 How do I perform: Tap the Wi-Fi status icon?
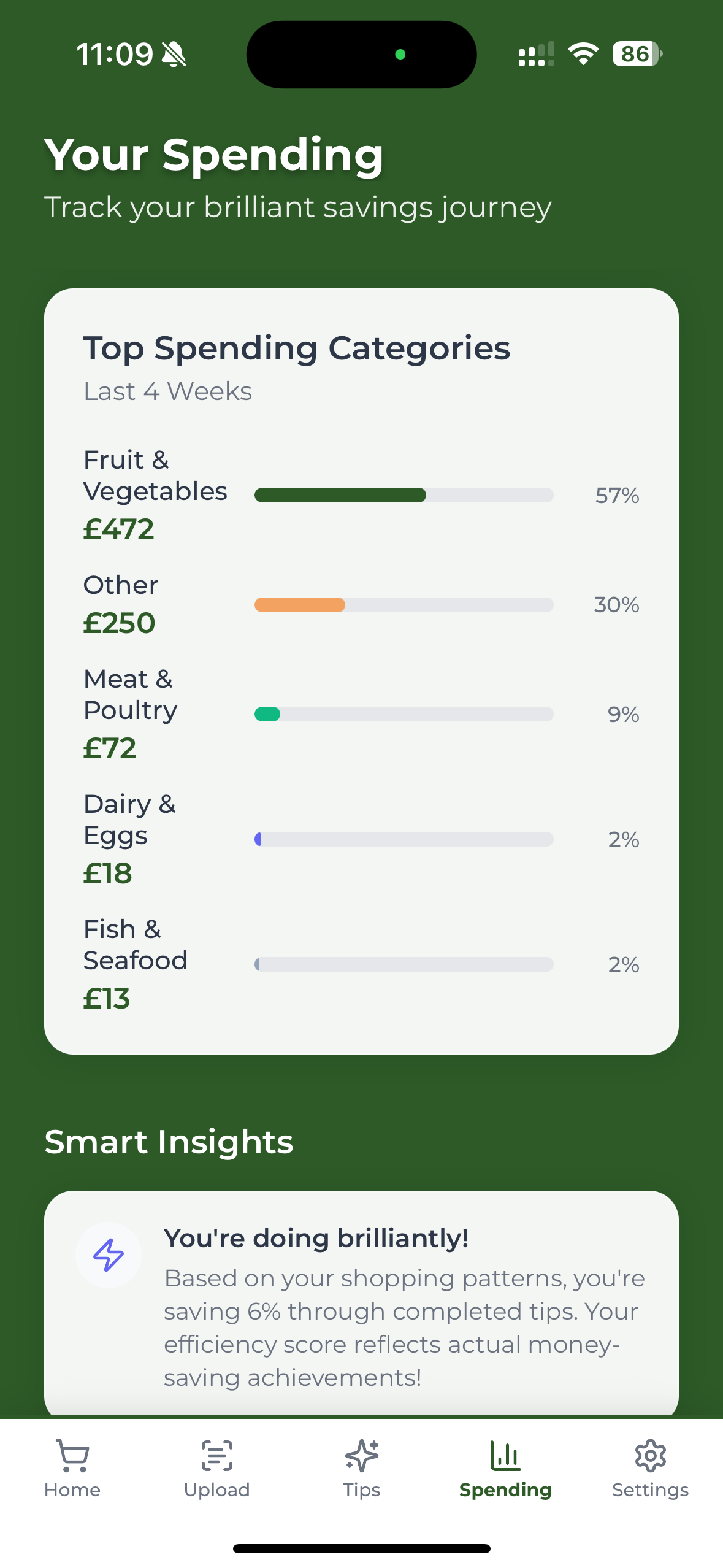coord(583,54)
